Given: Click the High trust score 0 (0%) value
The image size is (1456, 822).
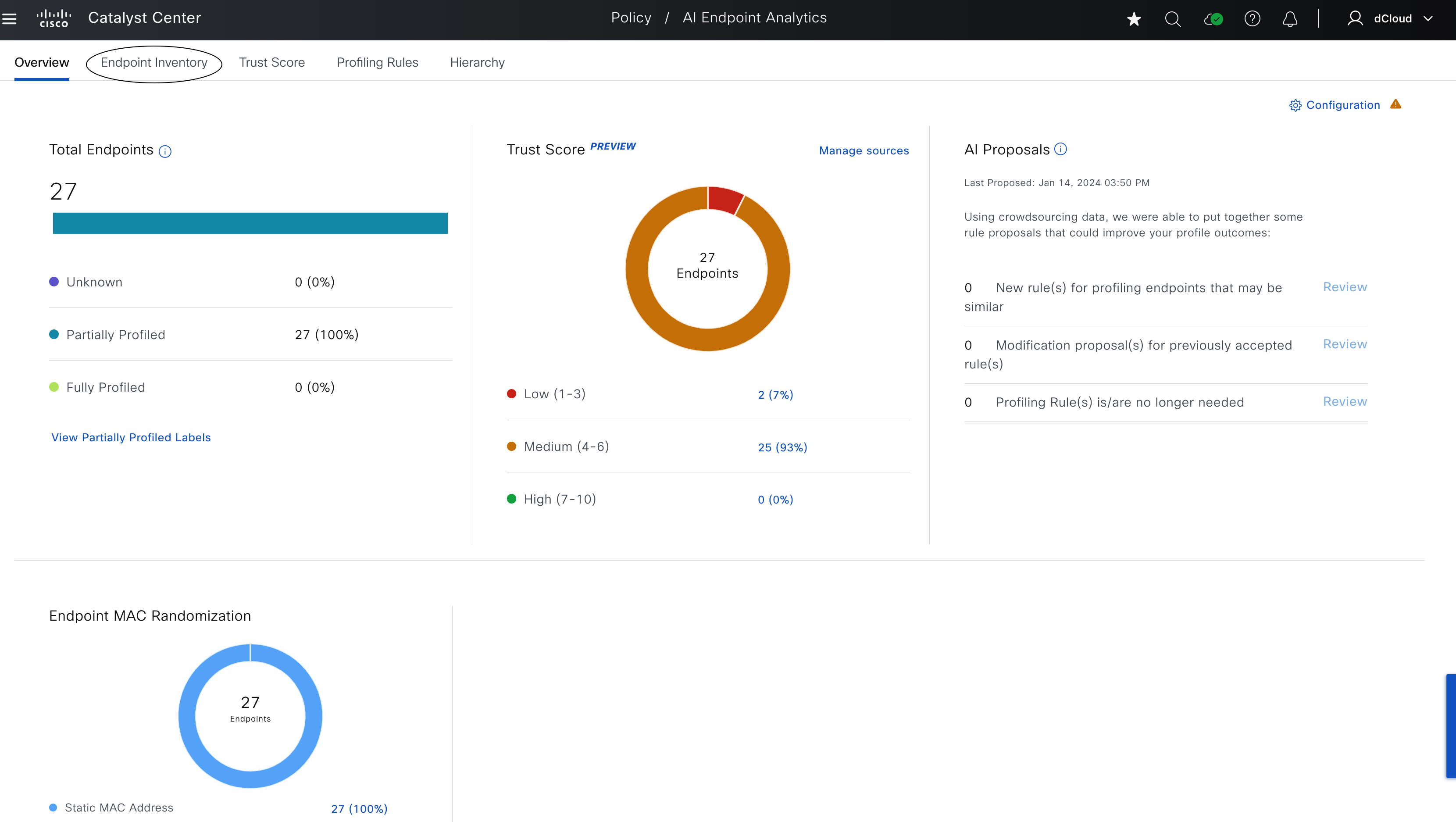Looking at the screenshot, I should (775, 500).
